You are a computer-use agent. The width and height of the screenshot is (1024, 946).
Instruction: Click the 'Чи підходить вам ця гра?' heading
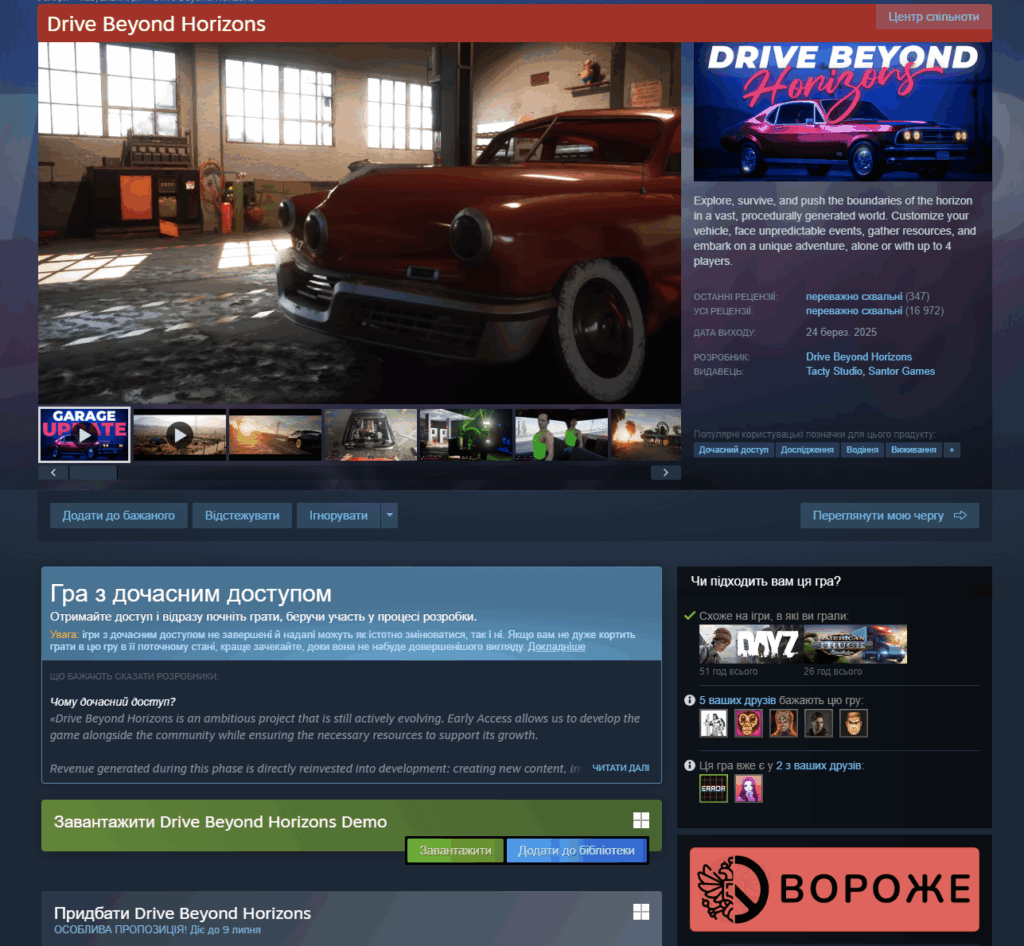(766, 581)
